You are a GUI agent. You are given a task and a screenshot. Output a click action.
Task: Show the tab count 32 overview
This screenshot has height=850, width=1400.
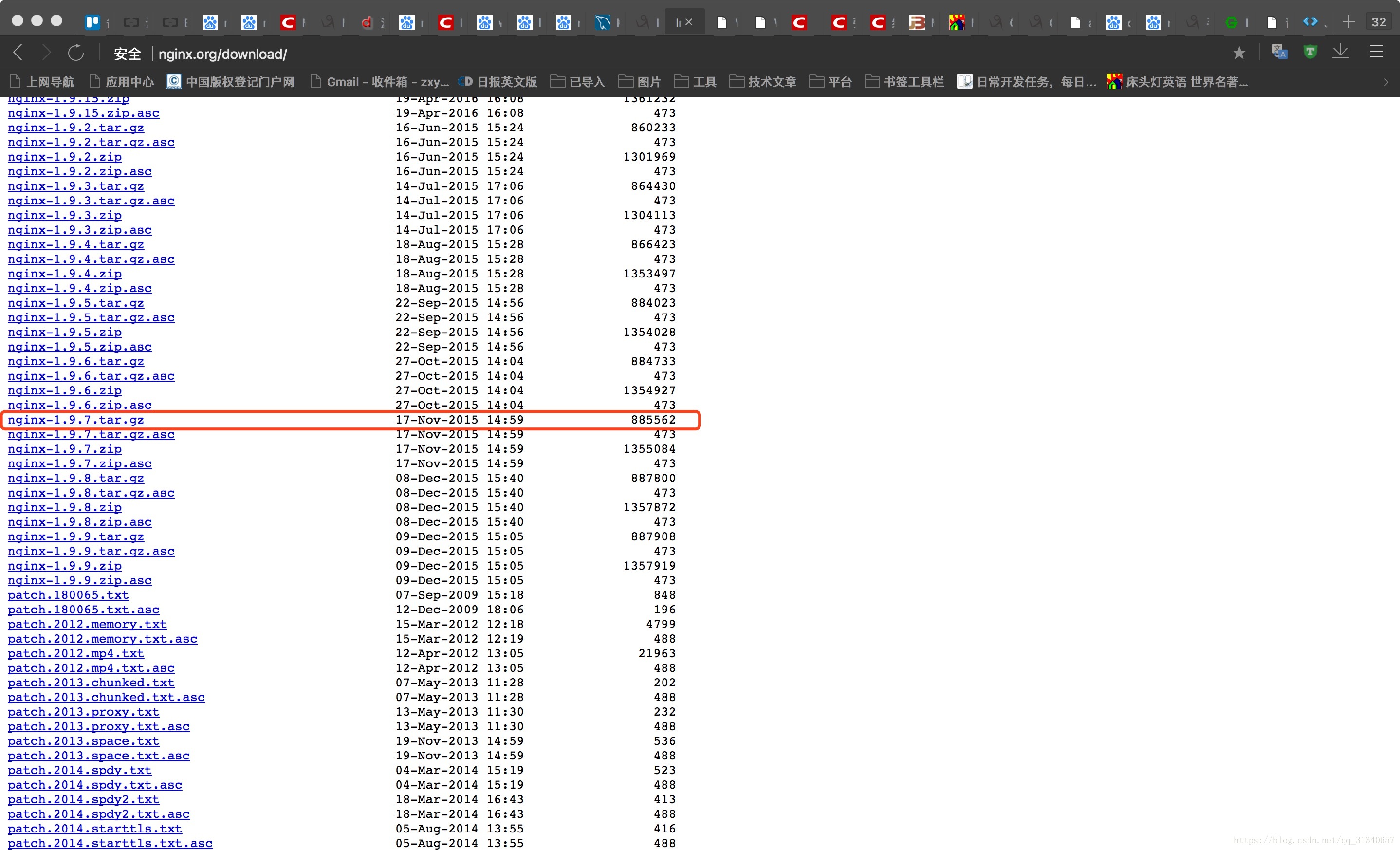(x=1379, y=21)
